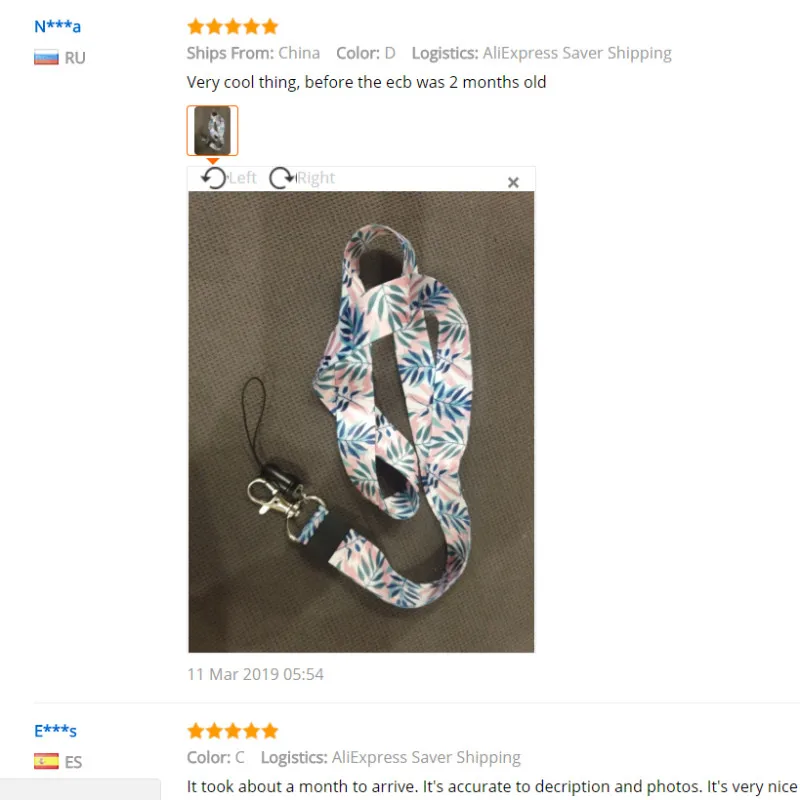Click the rotate right icon
Viewport: 800px width, 800px height.
(282, 178)
